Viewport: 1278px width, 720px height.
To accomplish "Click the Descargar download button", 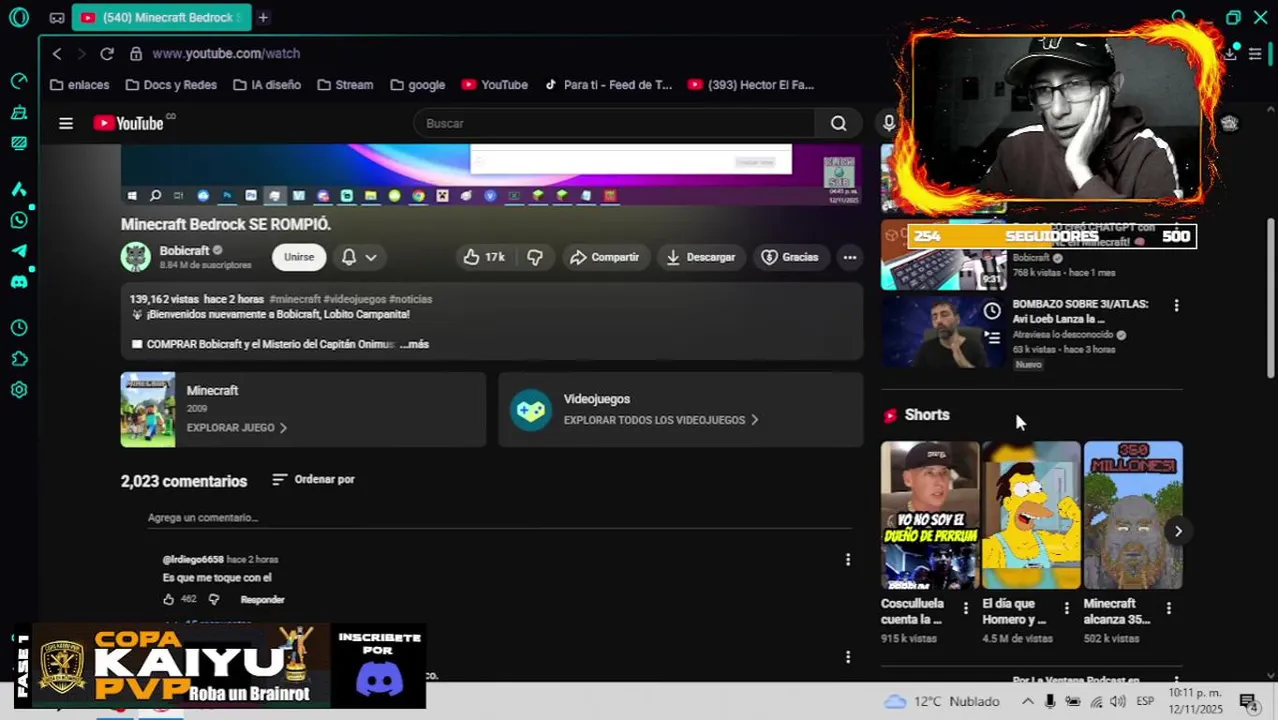I will (701, 257).
